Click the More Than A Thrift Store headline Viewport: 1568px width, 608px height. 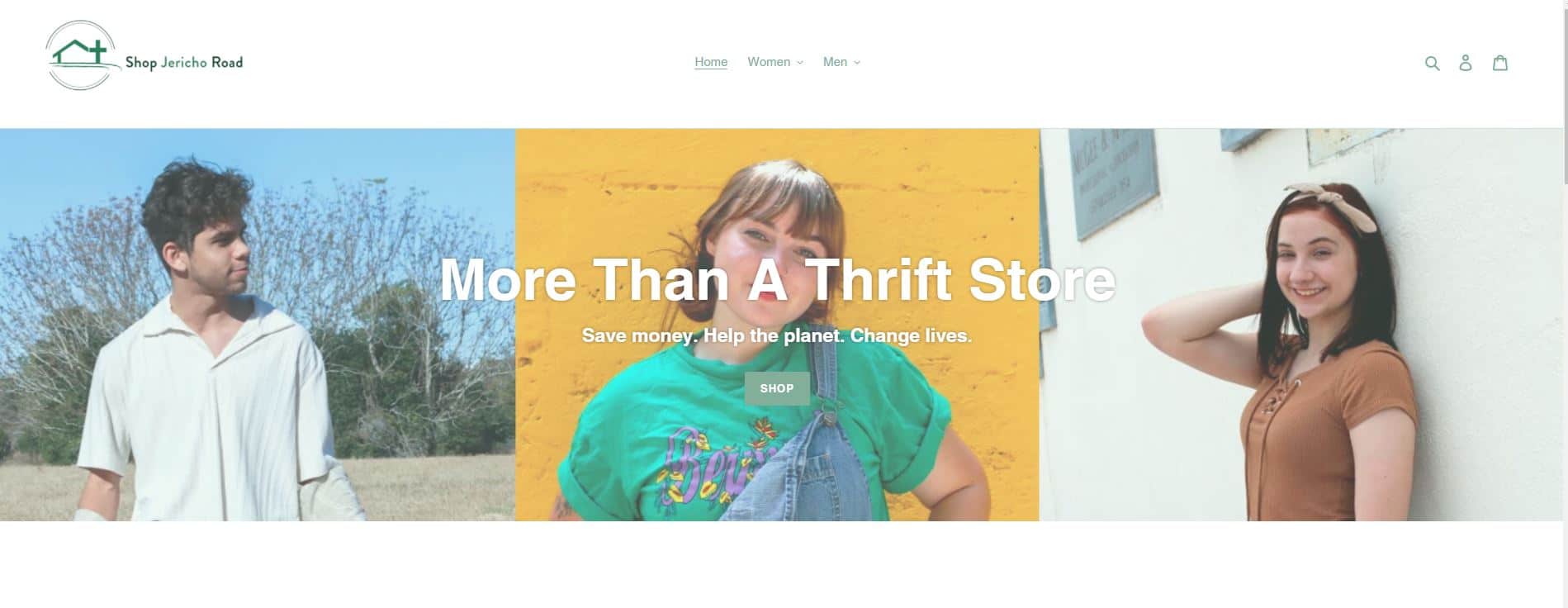point(777,280)
